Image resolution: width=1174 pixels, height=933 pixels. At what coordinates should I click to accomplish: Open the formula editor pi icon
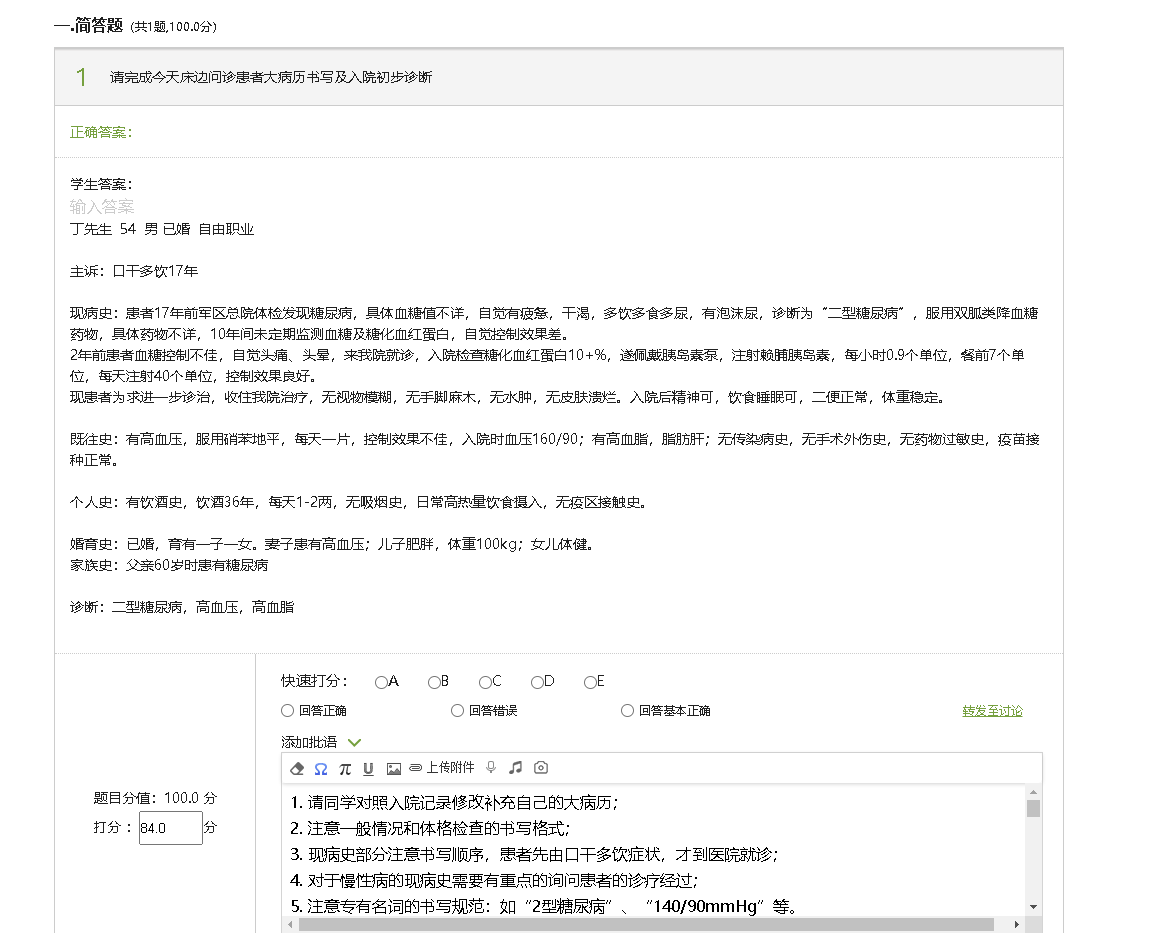coord(345,769)
